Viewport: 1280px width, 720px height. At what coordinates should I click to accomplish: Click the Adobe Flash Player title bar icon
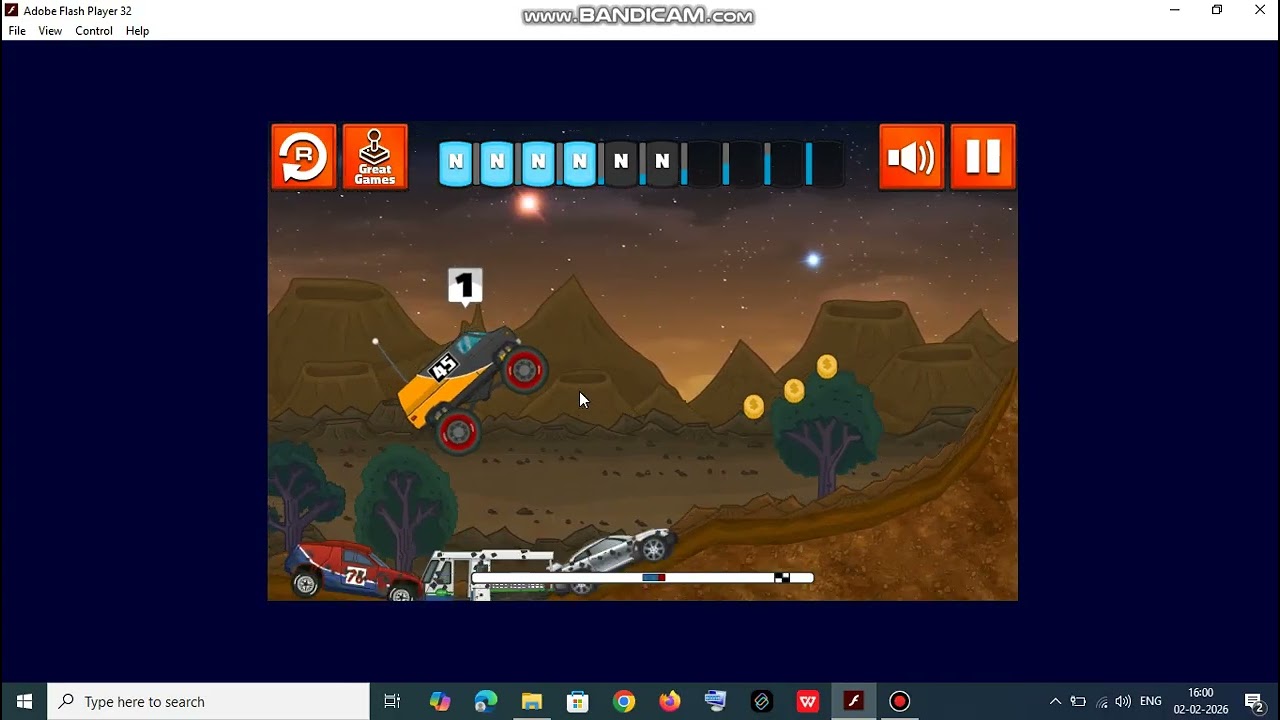tap(12, 11)
